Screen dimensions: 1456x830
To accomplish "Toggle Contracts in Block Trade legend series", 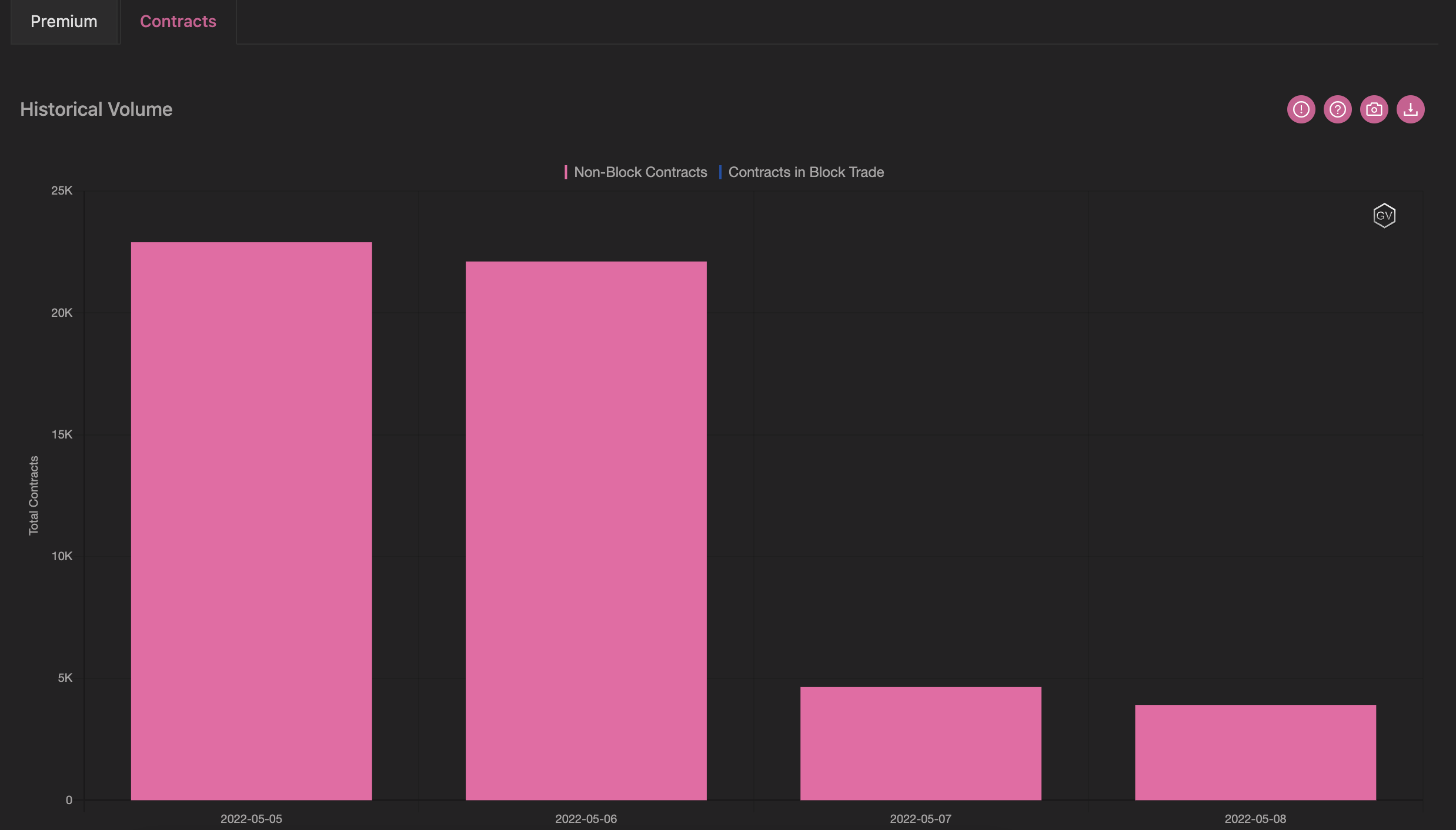I will [801, 172].
